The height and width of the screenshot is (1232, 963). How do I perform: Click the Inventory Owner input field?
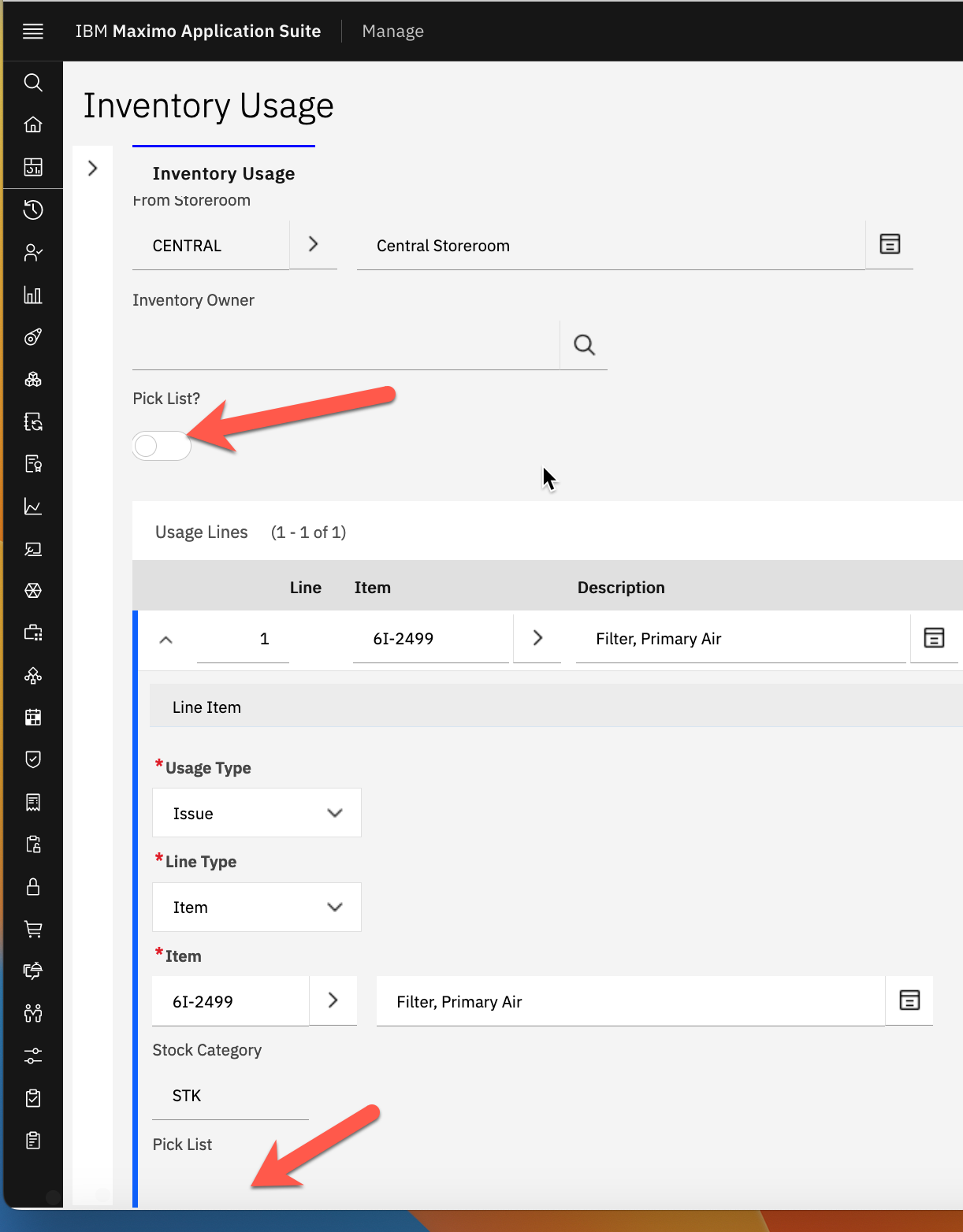345,345
